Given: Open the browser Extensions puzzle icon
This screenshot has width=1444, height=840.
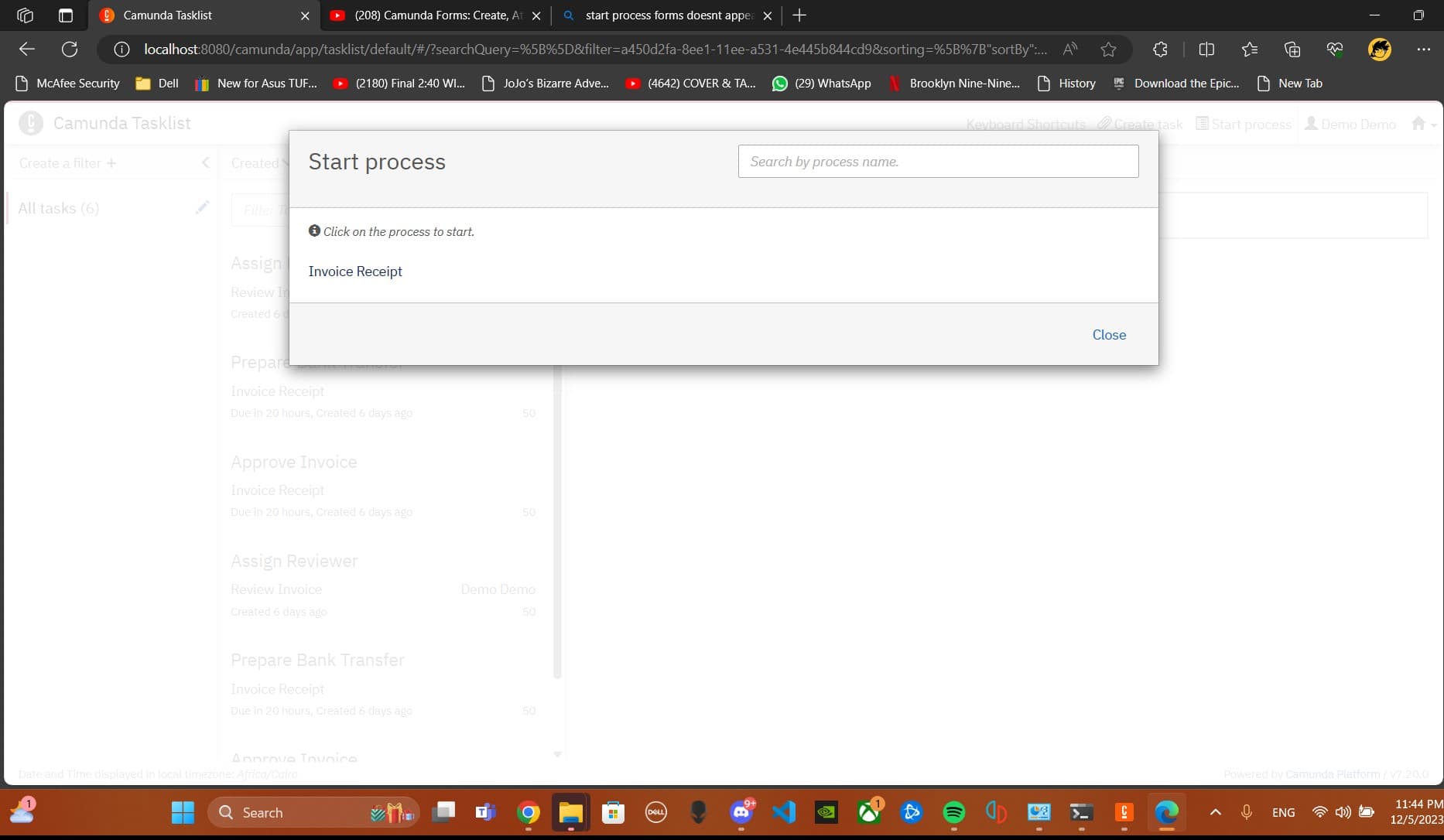Looking at the screenshot, I should pyautogui.click(x=1160, y=50).
